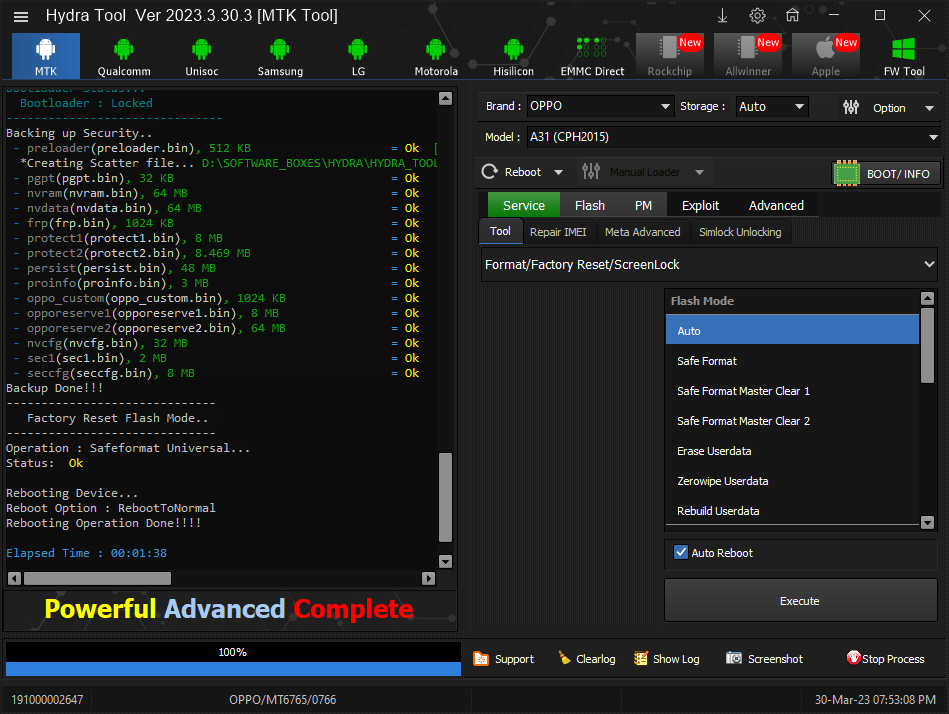Select Safe Format Master Clear 2

792,421
